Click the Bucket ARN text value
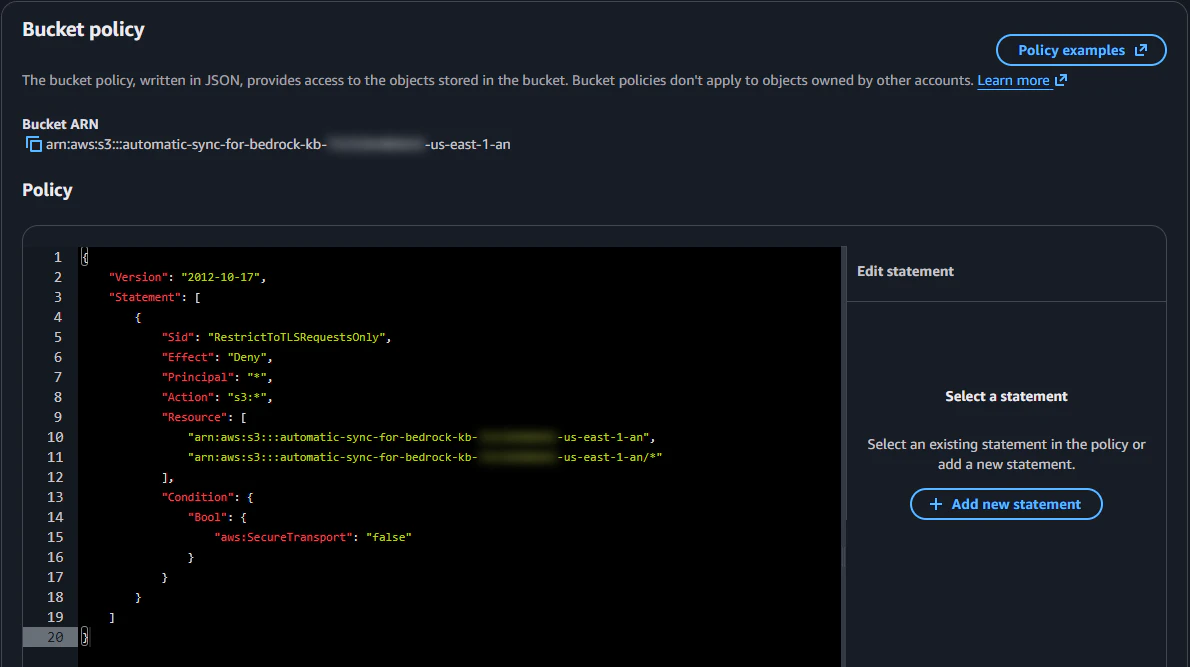 pyautogui.click(x=278, y=144)
